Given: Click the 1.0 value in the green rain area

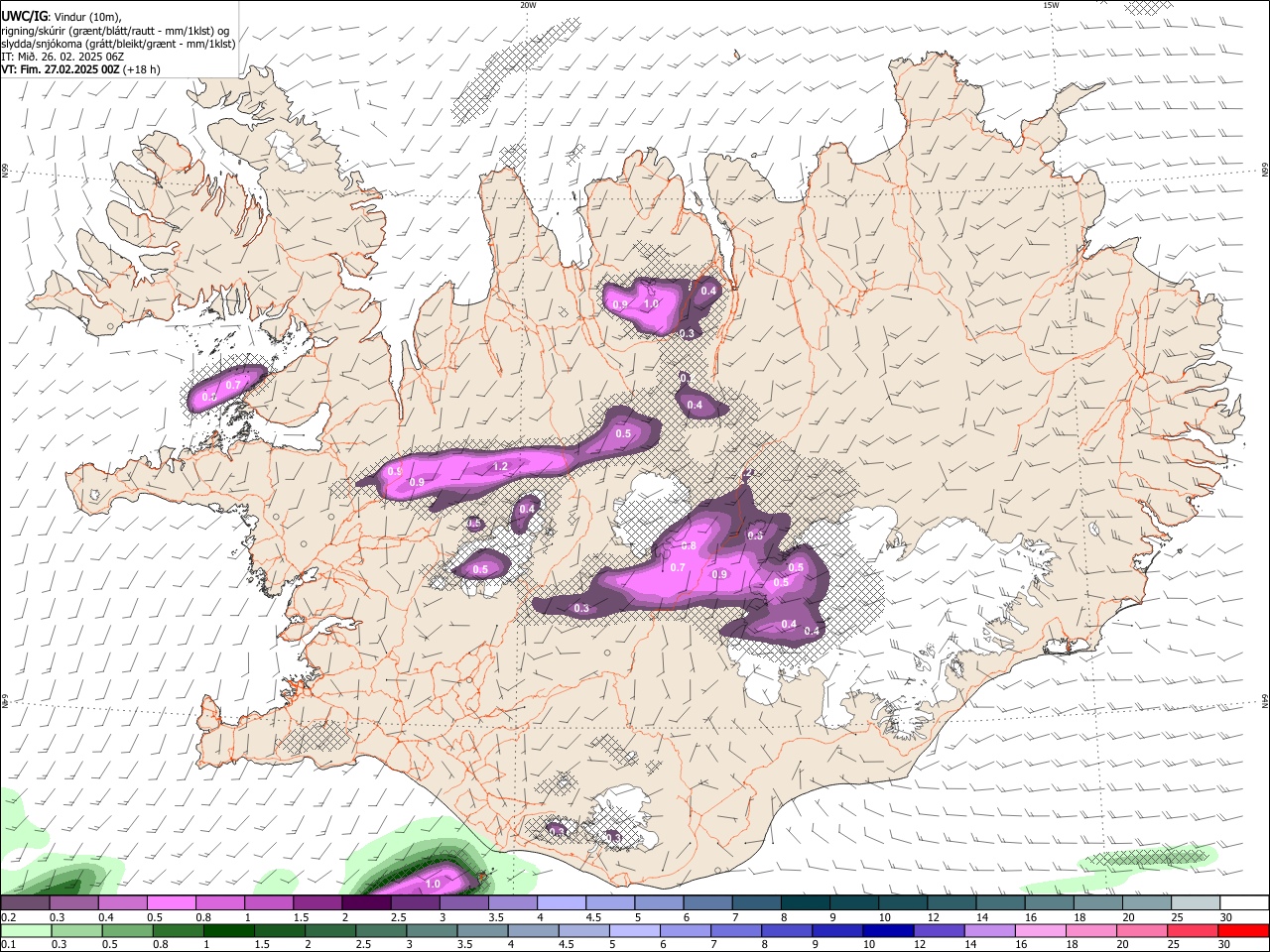Looking at the screenshot, I should (433, 884).
